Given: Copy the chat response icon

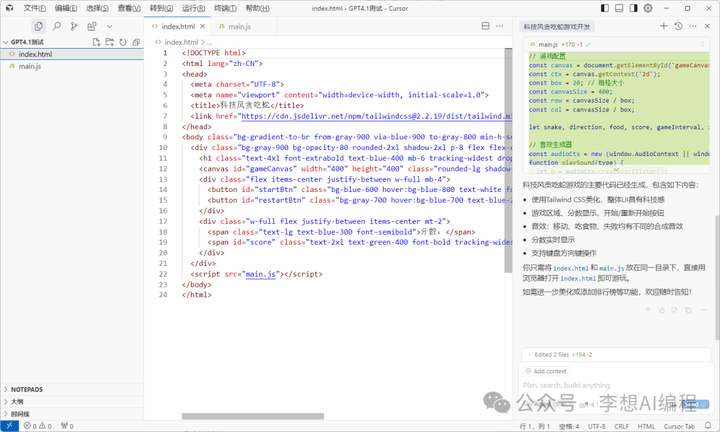Looking at the screenshot, I should pos(688,310).
